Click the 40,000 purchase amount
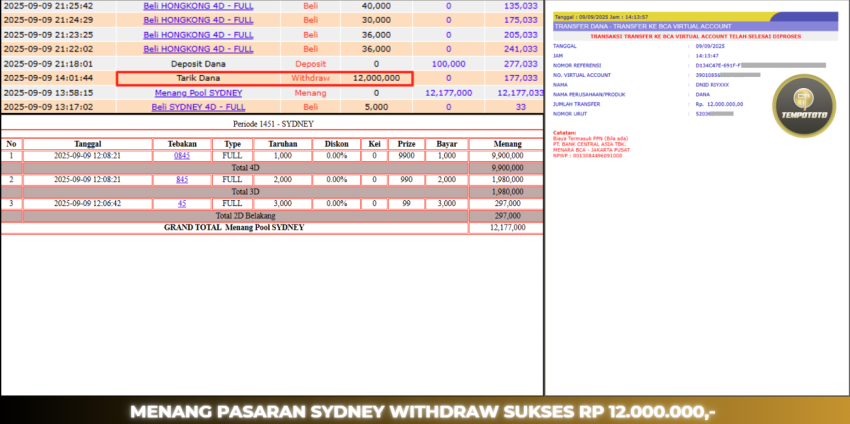The width and height of the screenshot is (850, 424). pos(376,6)
